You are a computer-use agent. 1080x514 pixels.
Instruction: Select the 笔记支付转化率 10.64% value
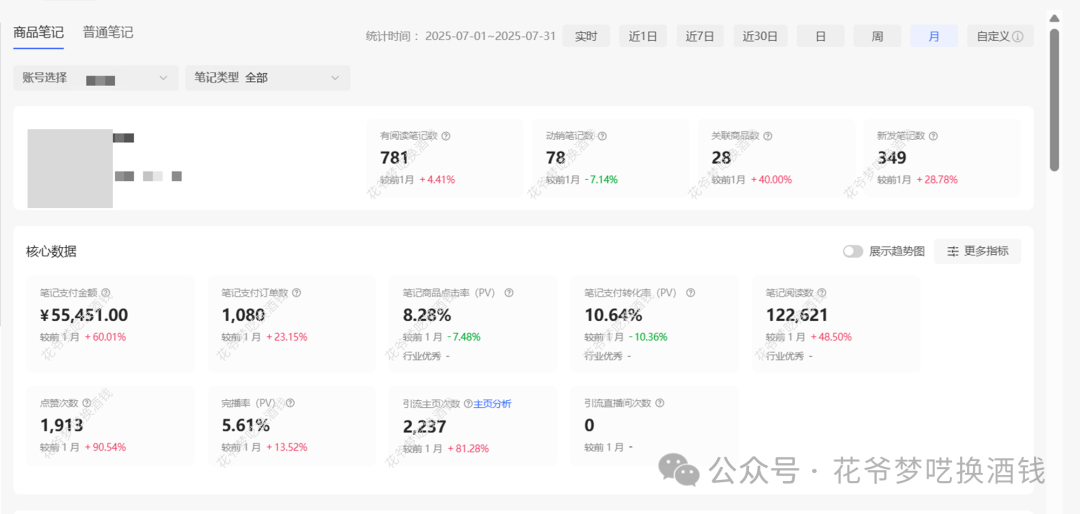(614, 316)
